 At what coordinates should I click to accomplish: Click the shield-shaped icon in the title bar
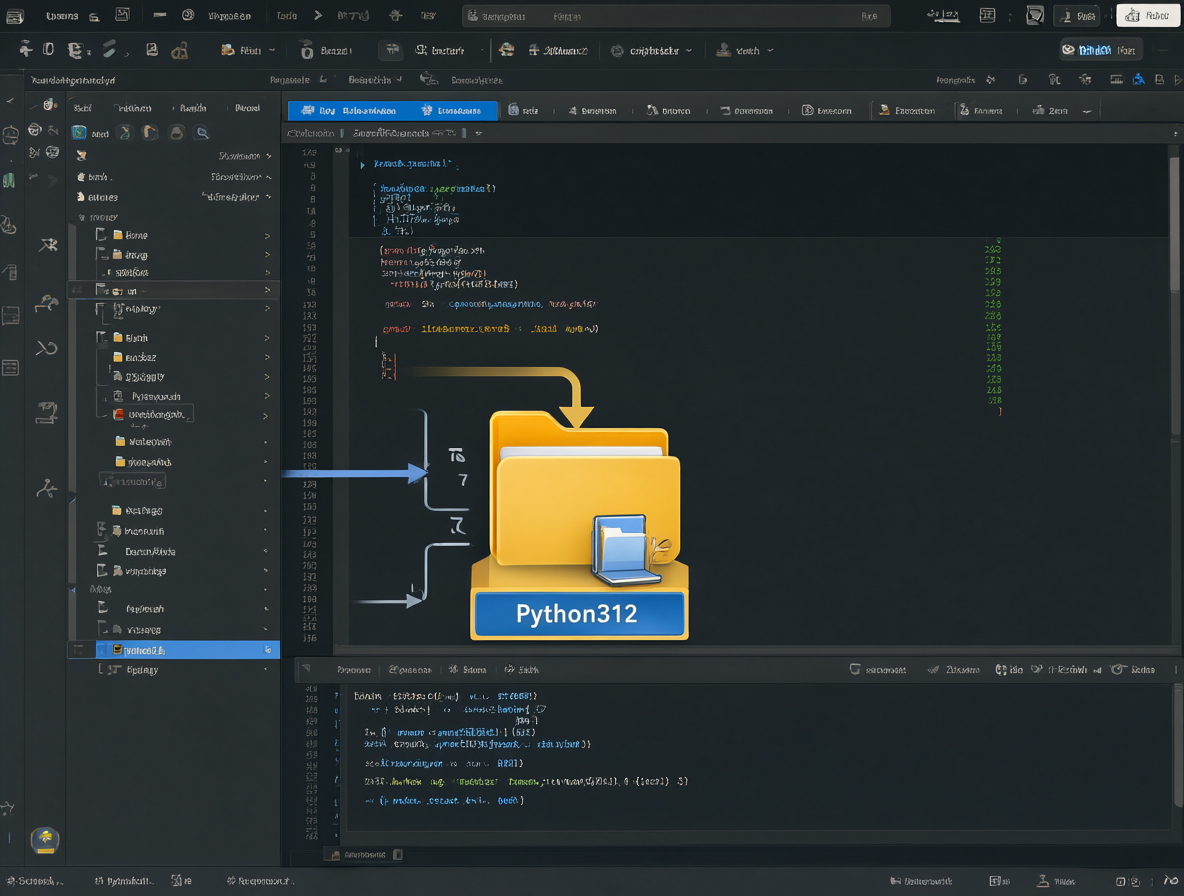point(1034,16)
